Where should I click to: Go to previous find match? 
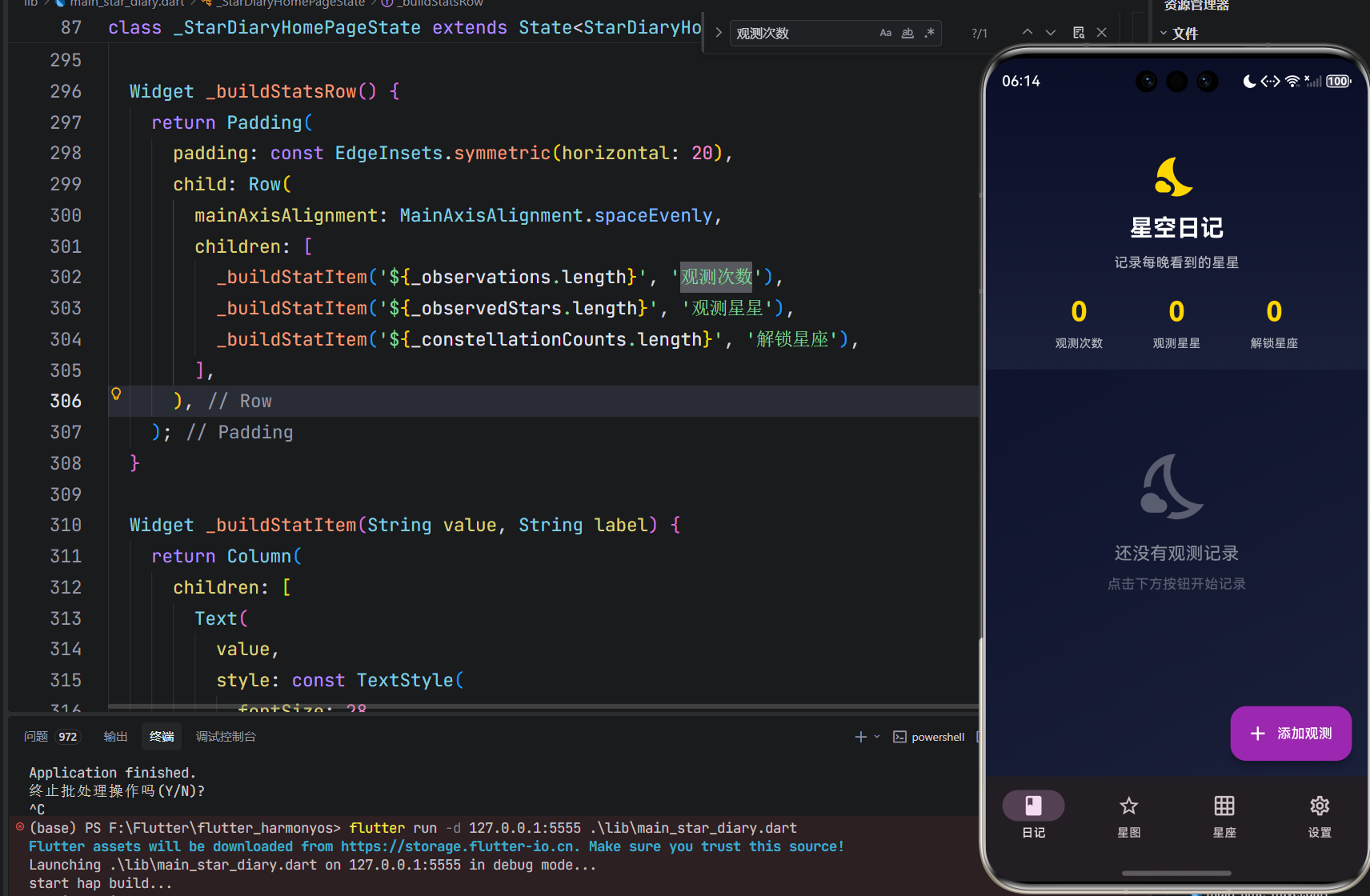pos(1027,32)
